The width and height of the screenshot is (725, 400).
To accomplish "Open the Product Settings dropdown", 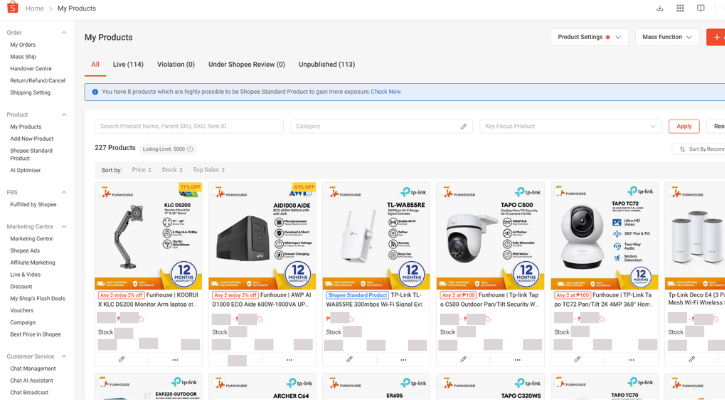I will (589, 37).
